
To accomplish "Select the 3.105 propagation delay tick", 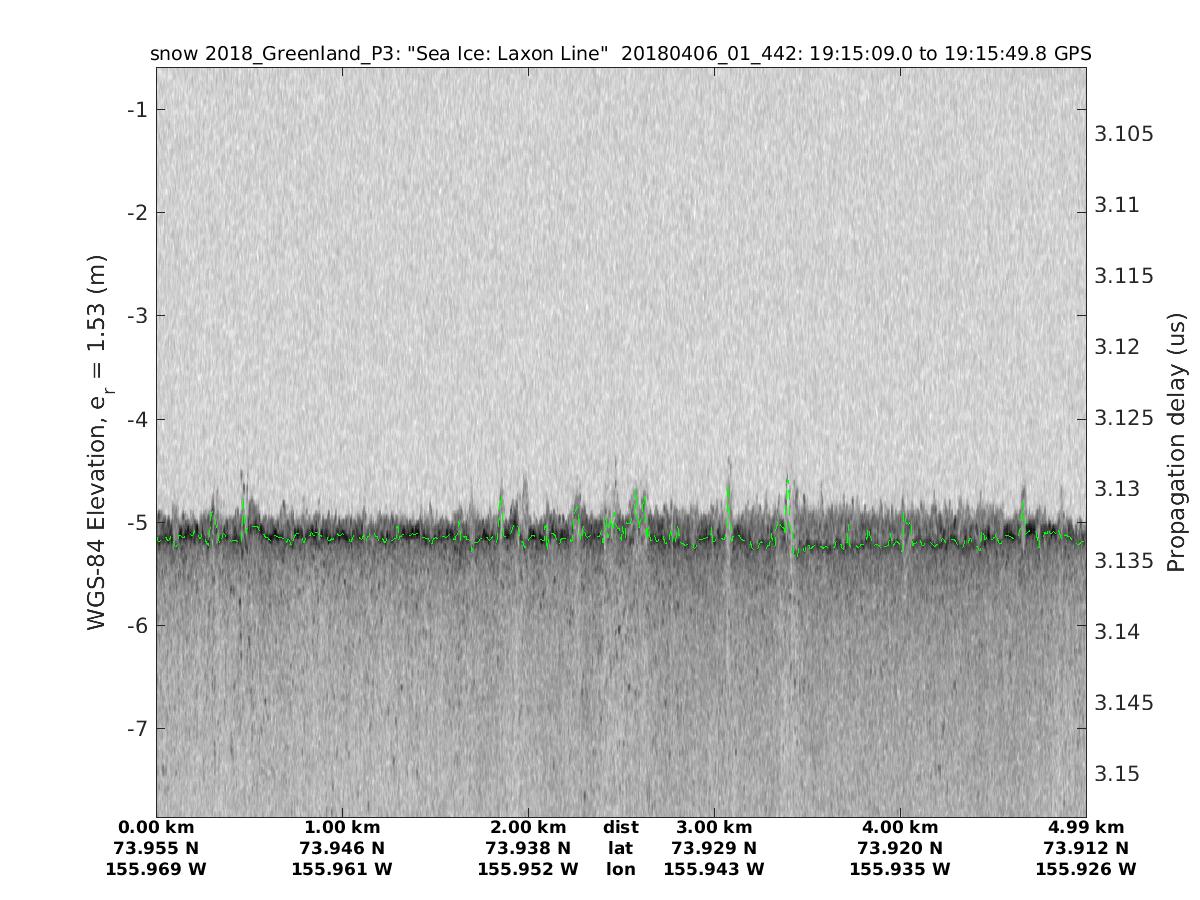I will pyautogui.click(x=1125, y=134).
